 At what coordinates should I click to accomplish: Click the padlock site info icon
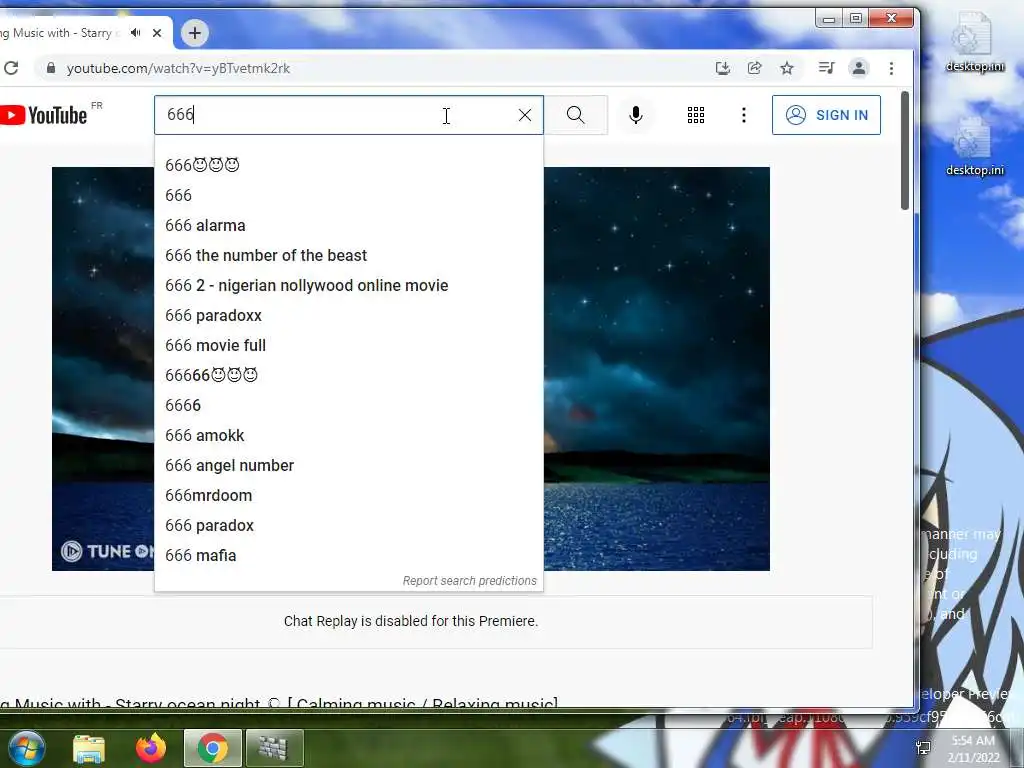(x=50, y=68)
